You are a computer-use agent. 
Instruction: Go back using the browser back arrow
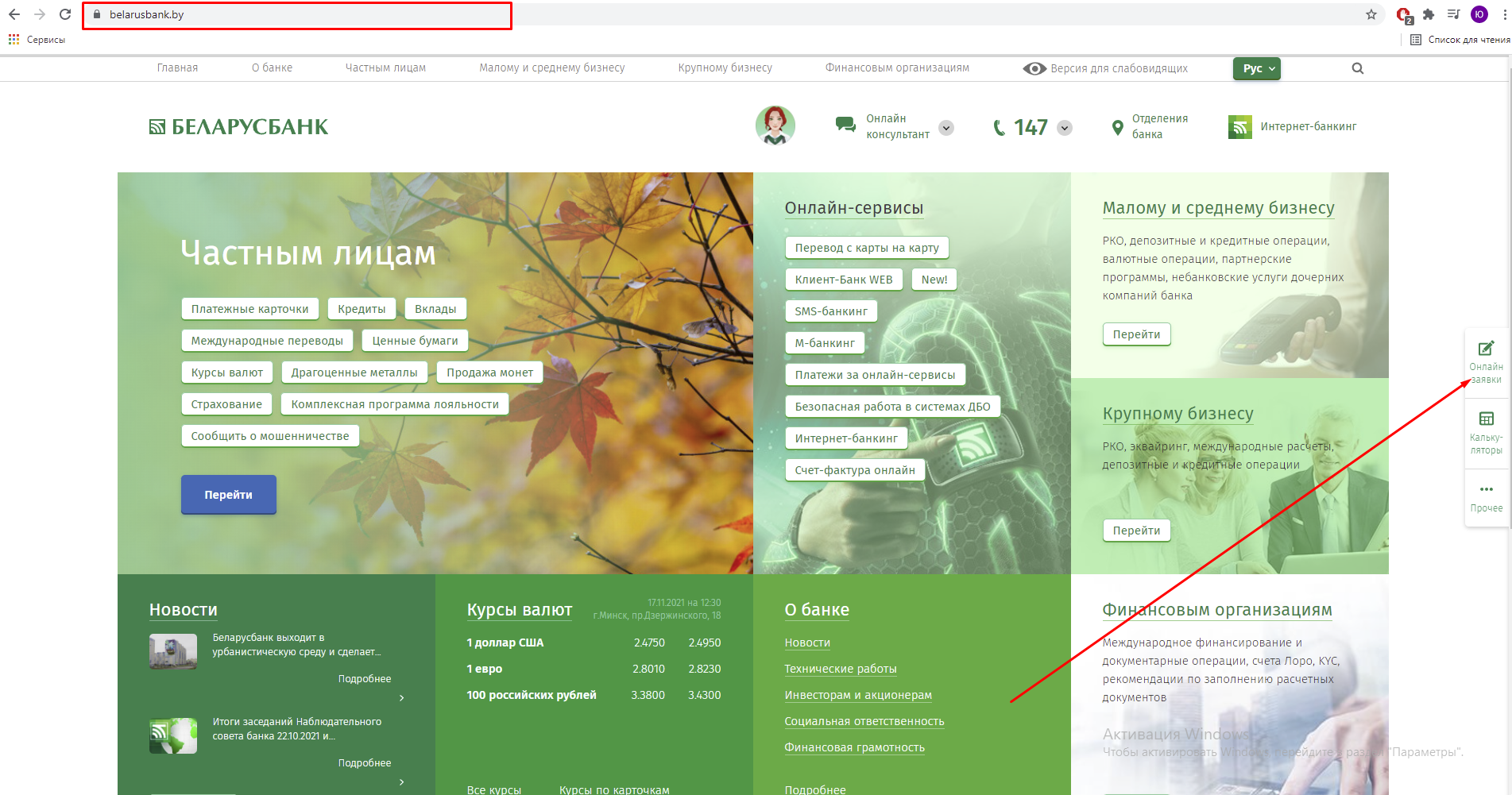coord(14,14)
